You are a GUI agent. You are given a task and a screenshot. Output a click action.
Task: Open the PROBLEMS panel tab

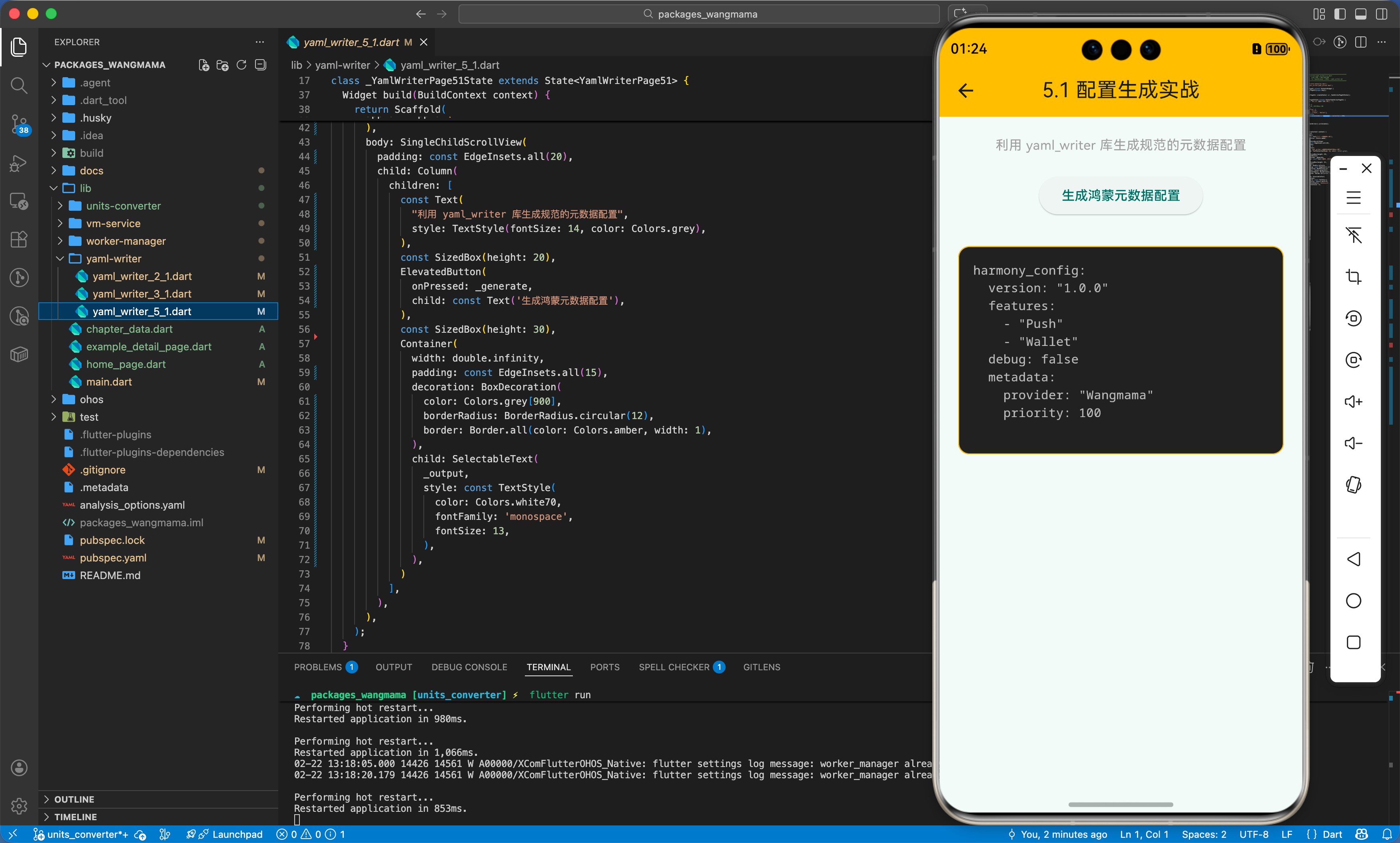tap(318, 667)
